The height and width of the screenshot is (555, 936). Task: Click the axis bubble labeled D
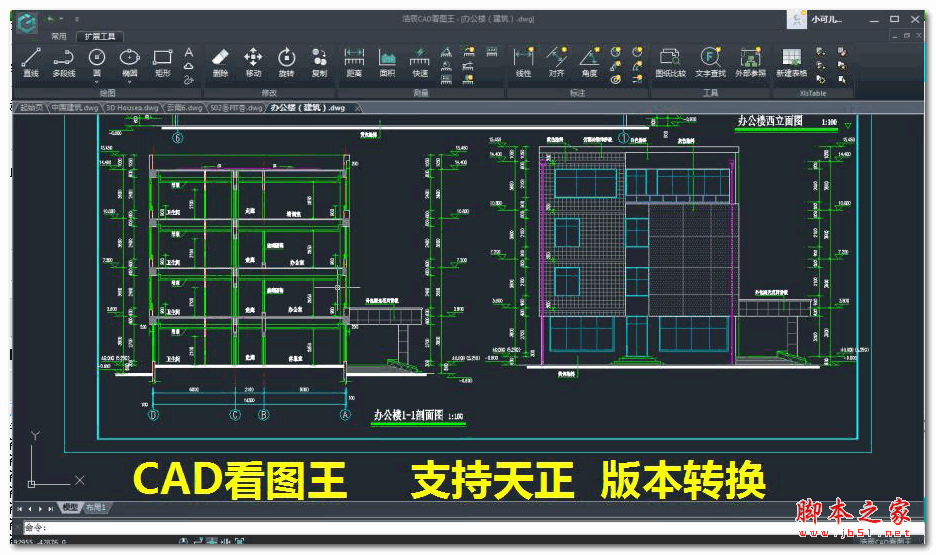pos(153,415)
